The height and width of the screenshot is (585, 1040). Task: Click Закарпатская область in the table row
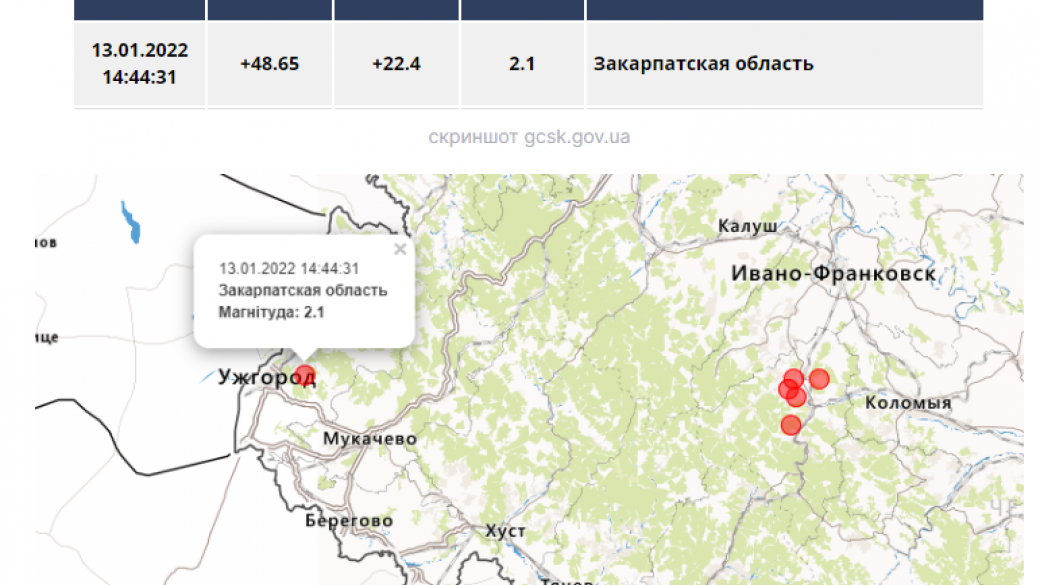(703, 64)
